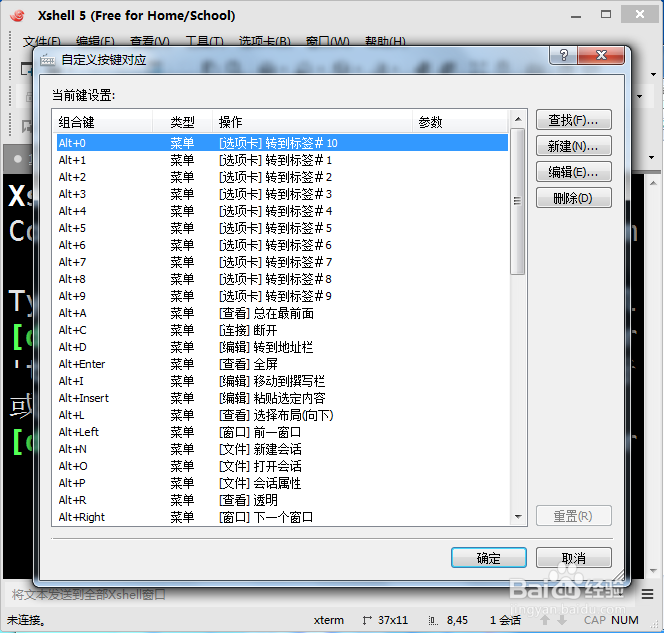The image size is (664, 633).
Task: Select the Alt+9 row
Action: (282, 296)
